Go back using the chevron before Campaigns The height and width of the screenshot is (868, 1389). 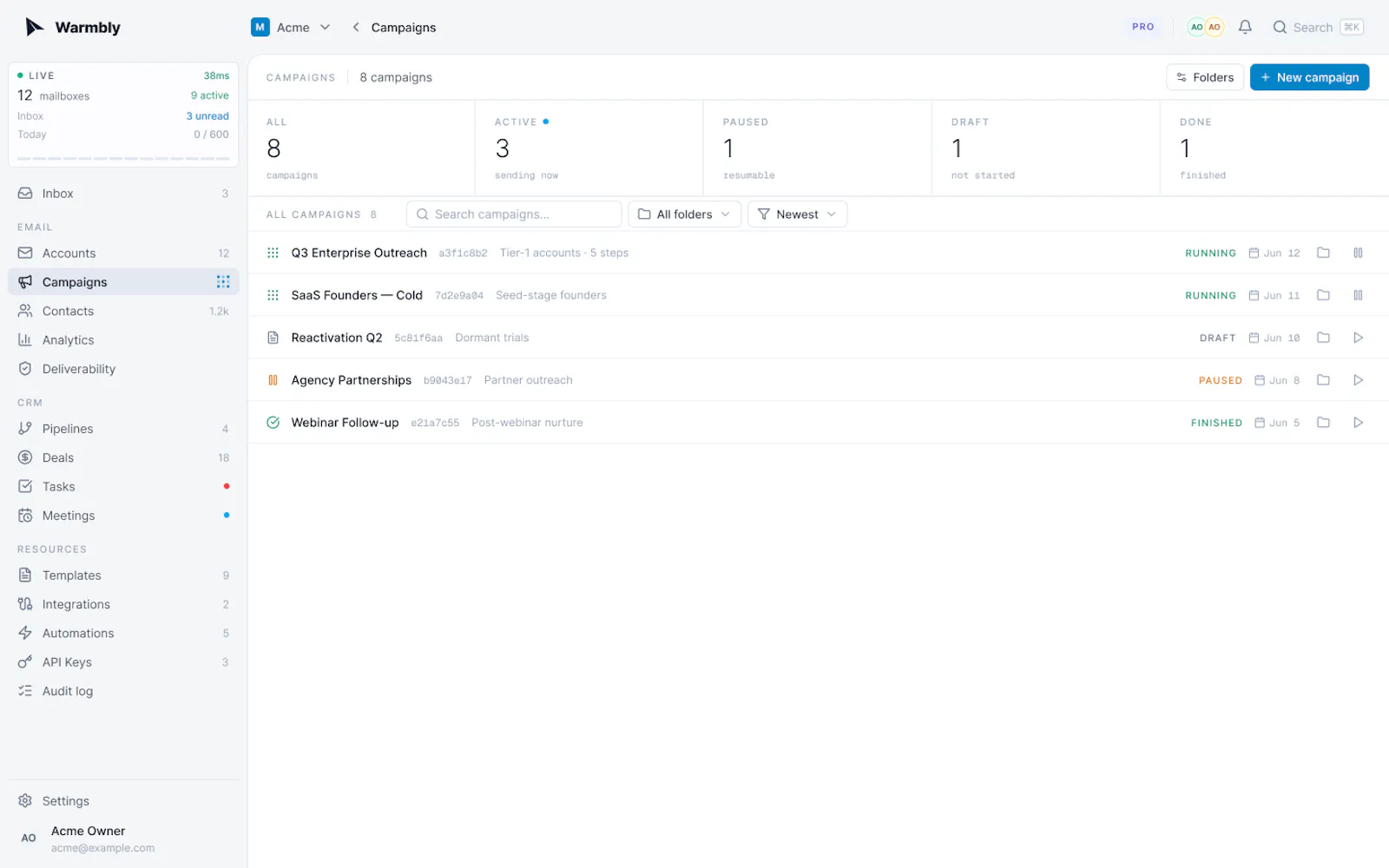pyautogui.click(x=355, y=27)
